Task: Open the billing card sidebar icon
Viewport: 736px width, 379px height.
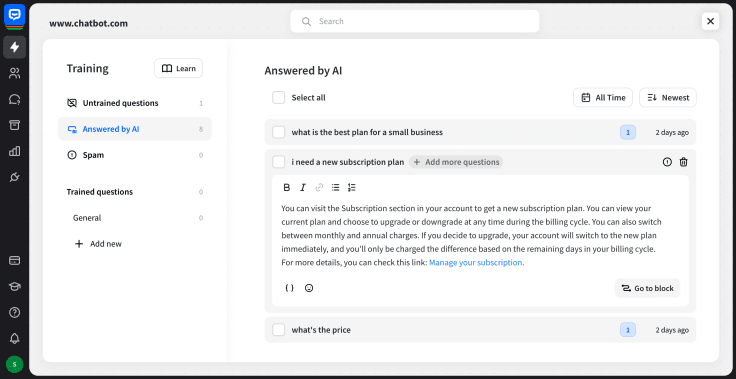Action: coord(15,261)
